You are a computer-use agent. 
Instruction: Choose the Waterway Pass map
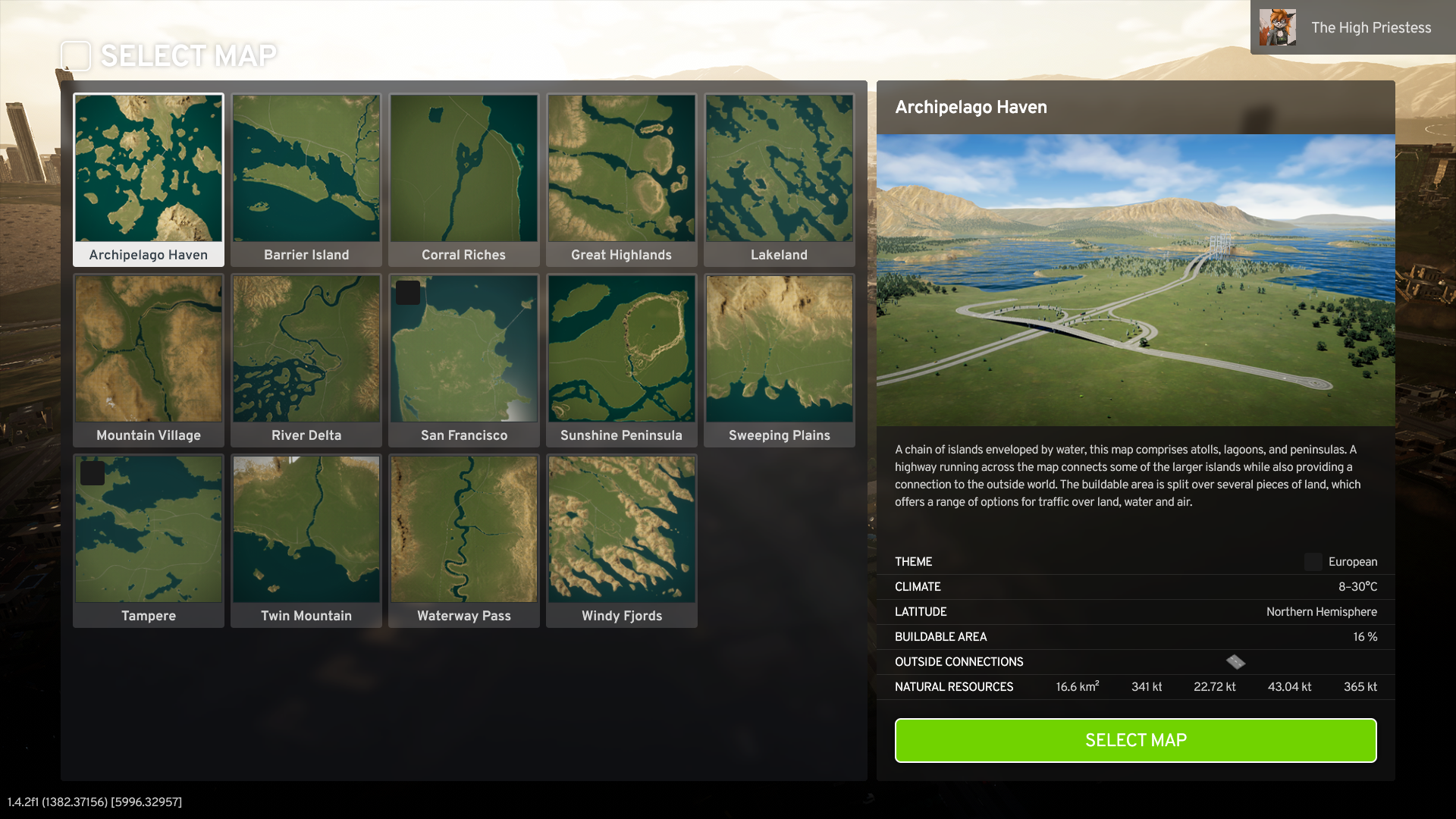(x=464, y=541)
